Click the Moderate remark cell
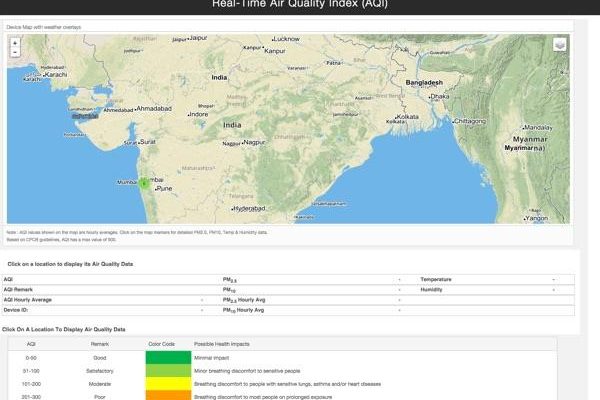The image size is (600, 400). click(99, 384)
